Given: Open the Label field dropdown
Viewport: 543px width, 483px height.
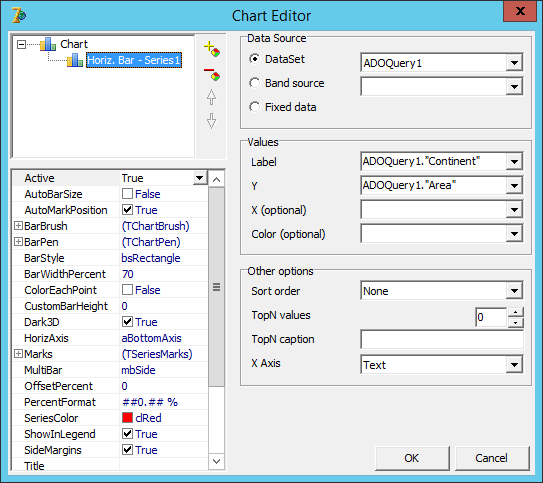Looking at the screenshot, I should [x=514, y=161].
